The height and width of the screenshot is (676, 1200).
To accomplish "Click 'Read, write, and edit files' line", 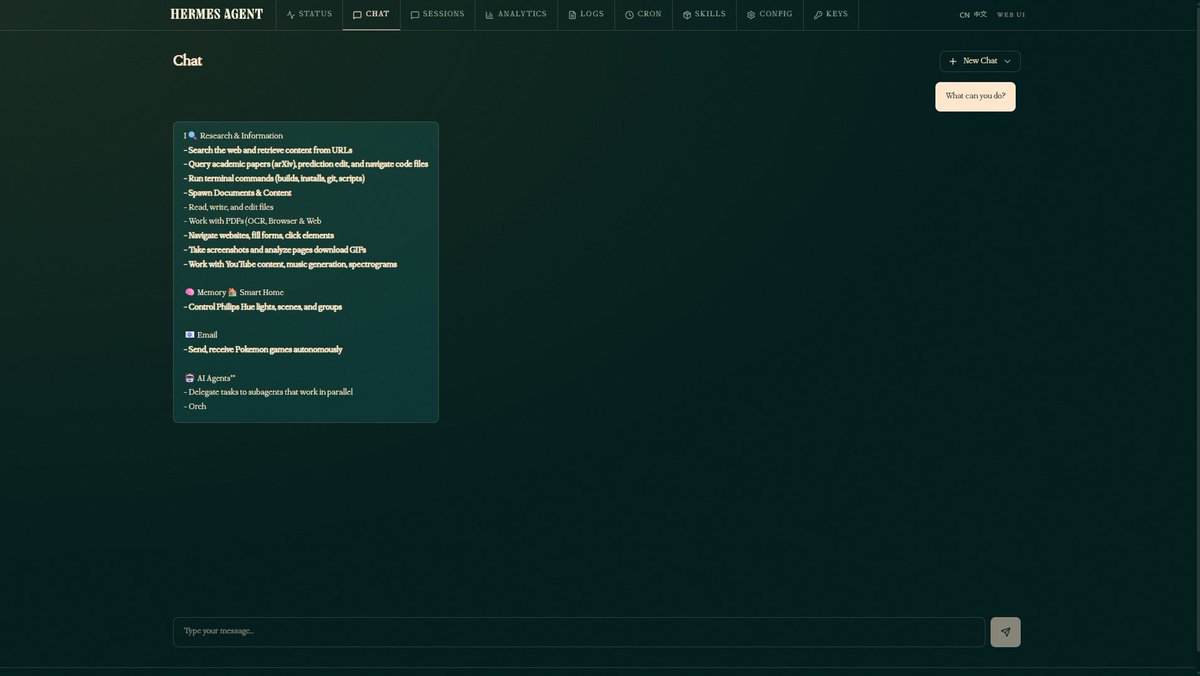I will pyautogui.click(x=229, y=207).
